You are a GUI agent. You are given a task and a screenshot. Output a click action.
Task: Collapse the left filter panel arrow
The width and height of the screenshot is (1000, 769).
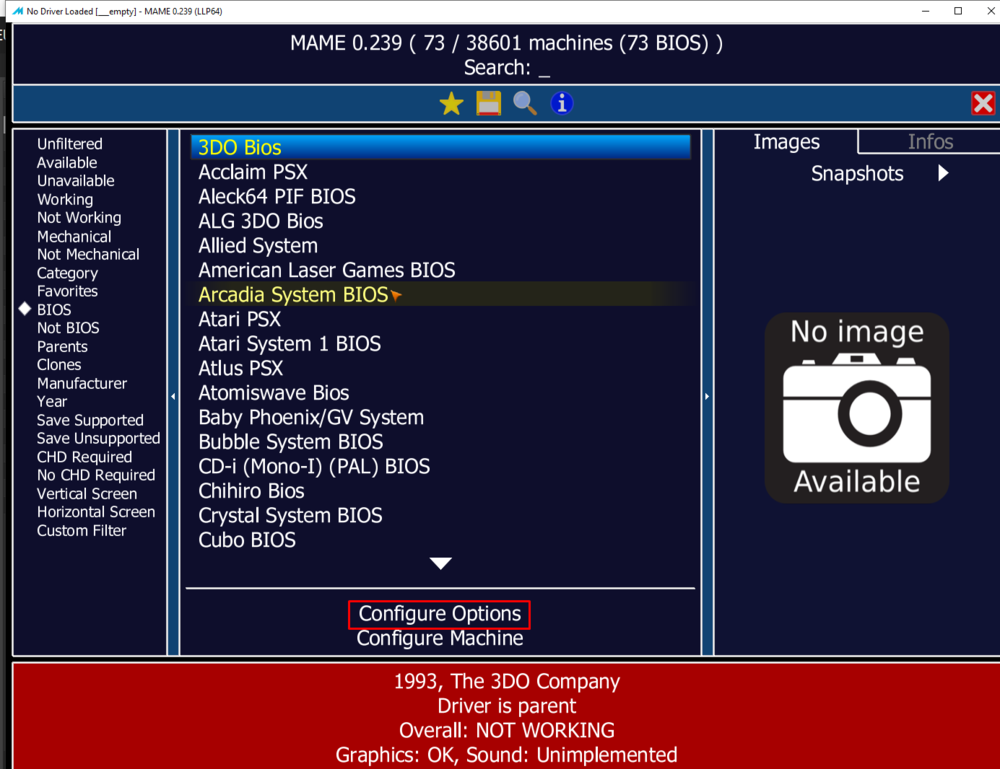pos(173,397)
